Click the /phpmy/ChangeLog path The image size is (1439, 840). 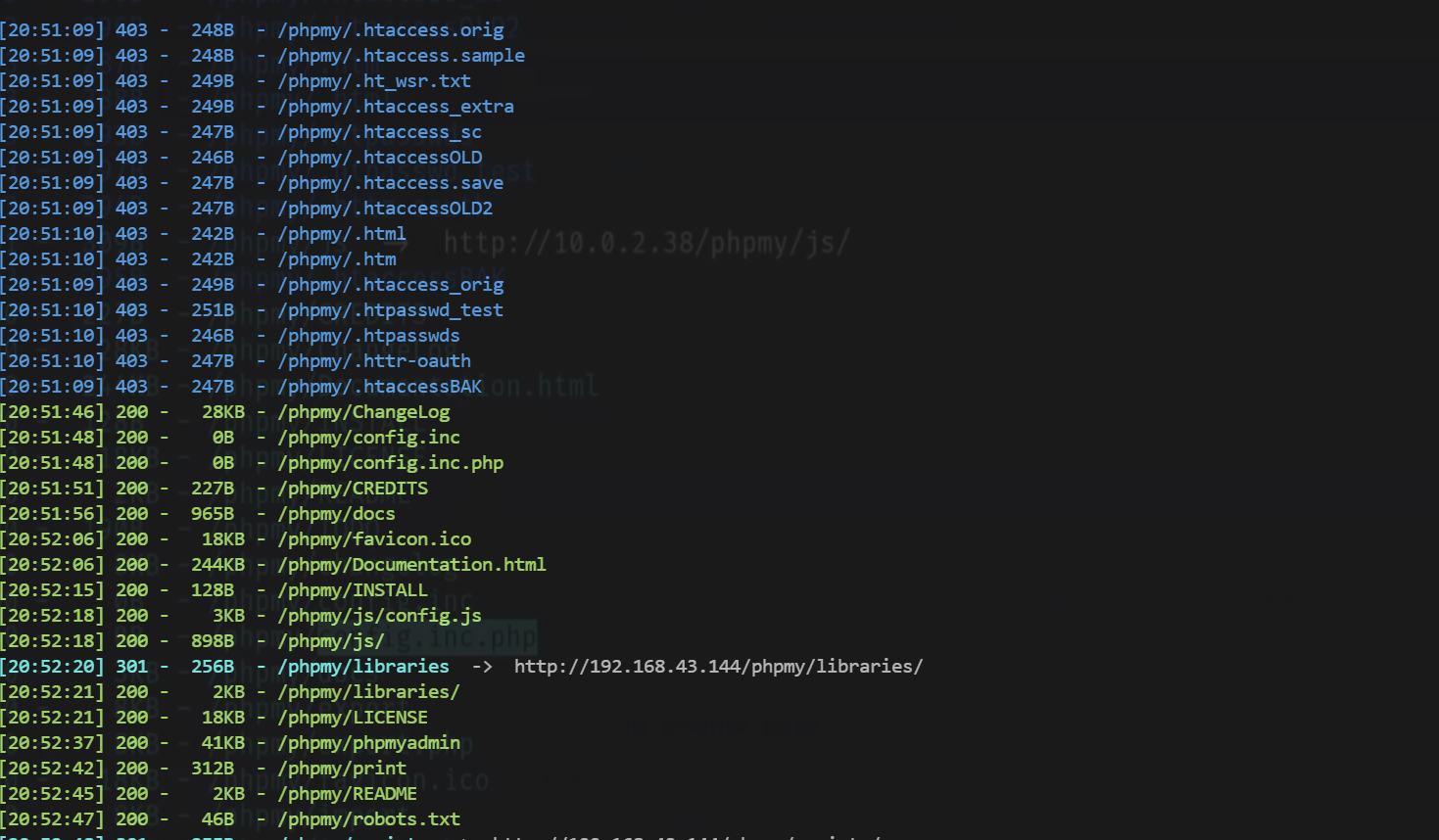click(x=363, y=412)
